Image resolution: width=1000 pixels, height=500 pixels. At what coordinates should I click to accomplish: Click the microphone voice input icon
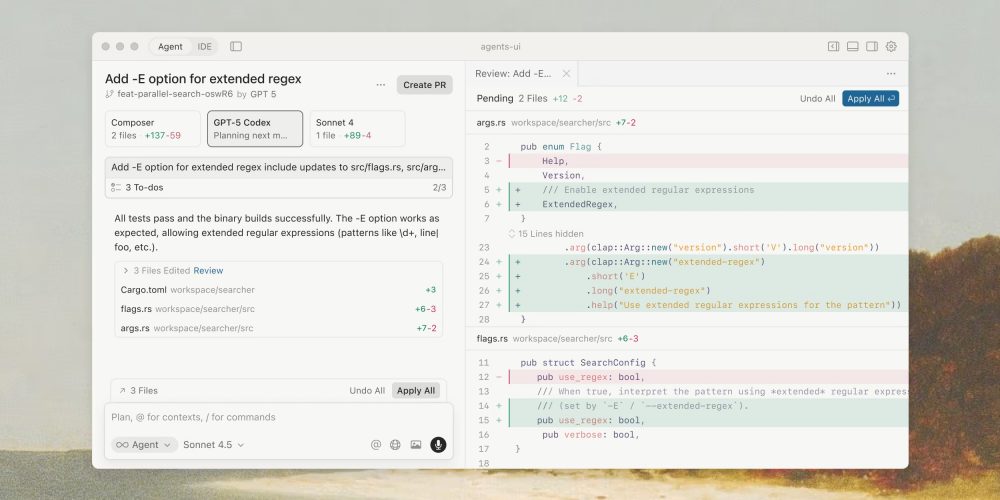tap(438, 445)
